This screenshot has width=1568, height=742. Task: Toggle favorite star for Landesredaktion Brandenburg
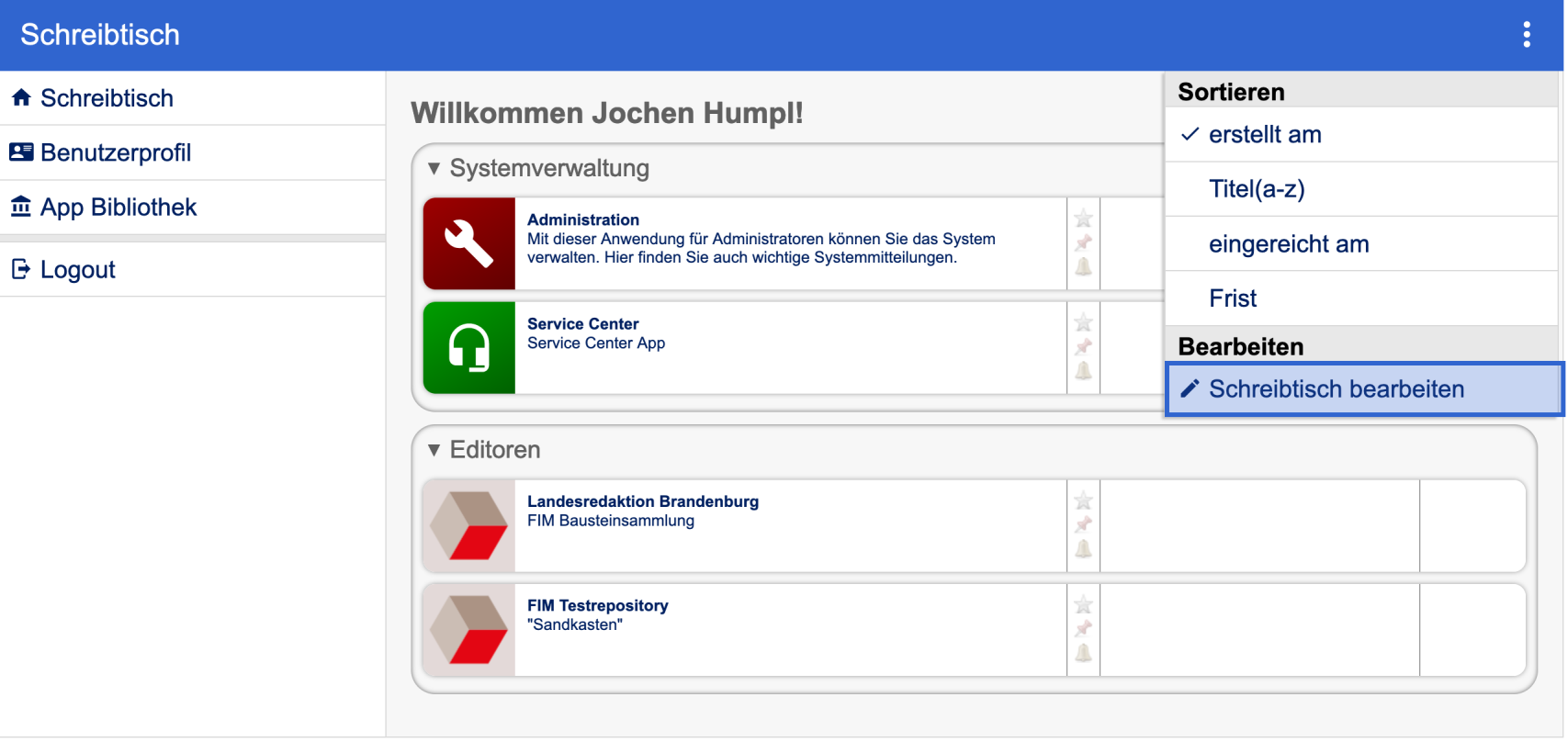(x=1083, y=500)
